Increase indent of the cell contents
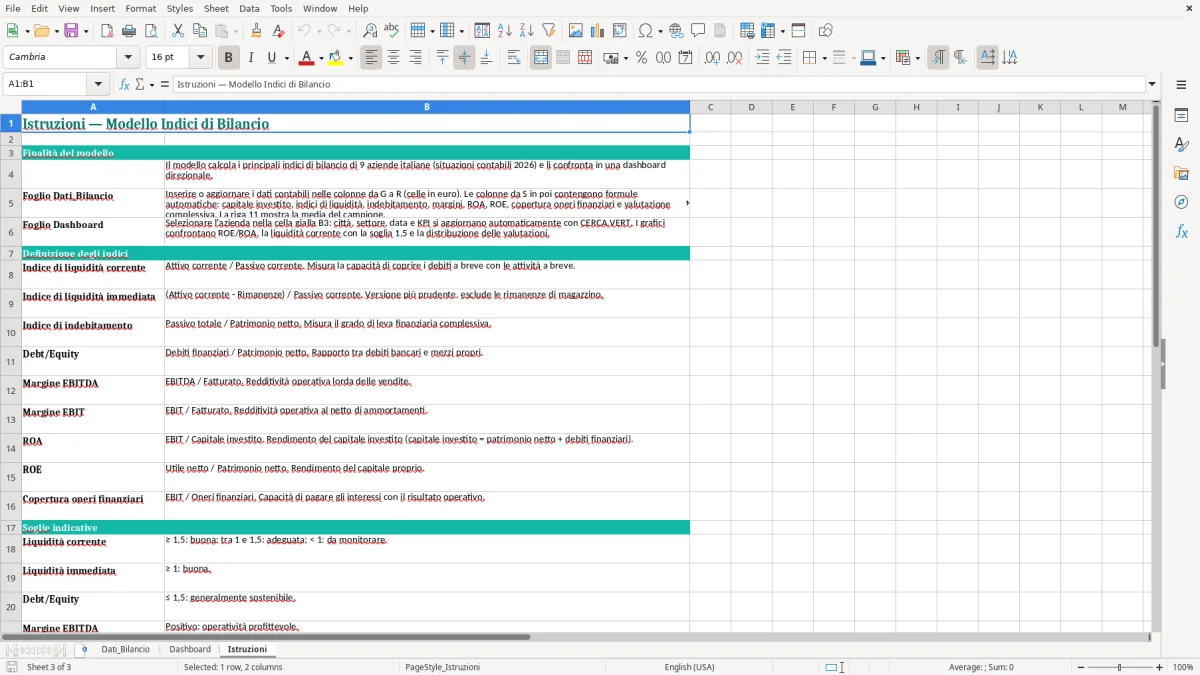Image resolution: width=1200 pixels, height=675 pixels. pos(762,58)
